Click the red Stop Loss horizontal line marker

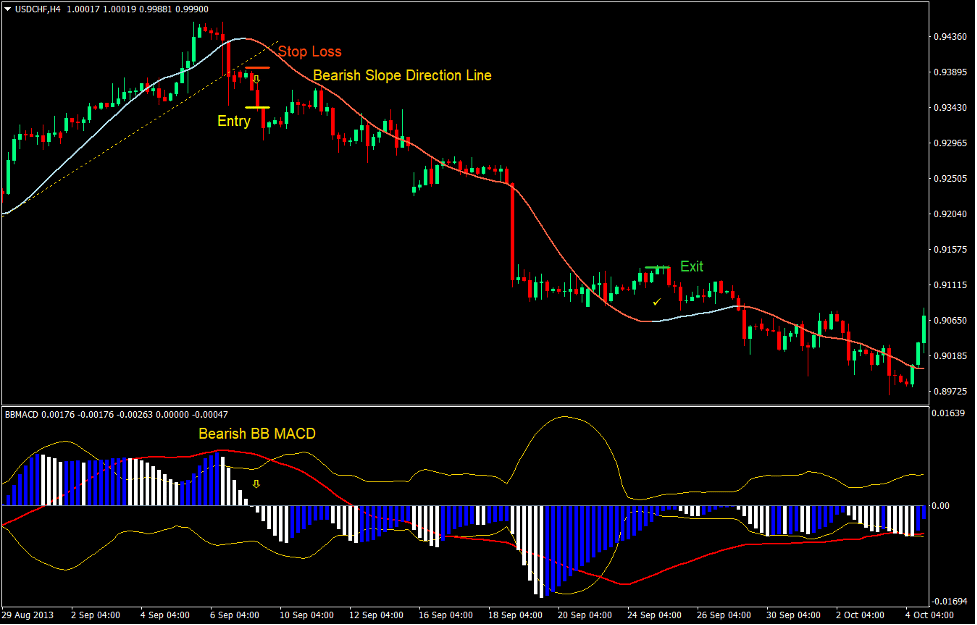(257, 67)
